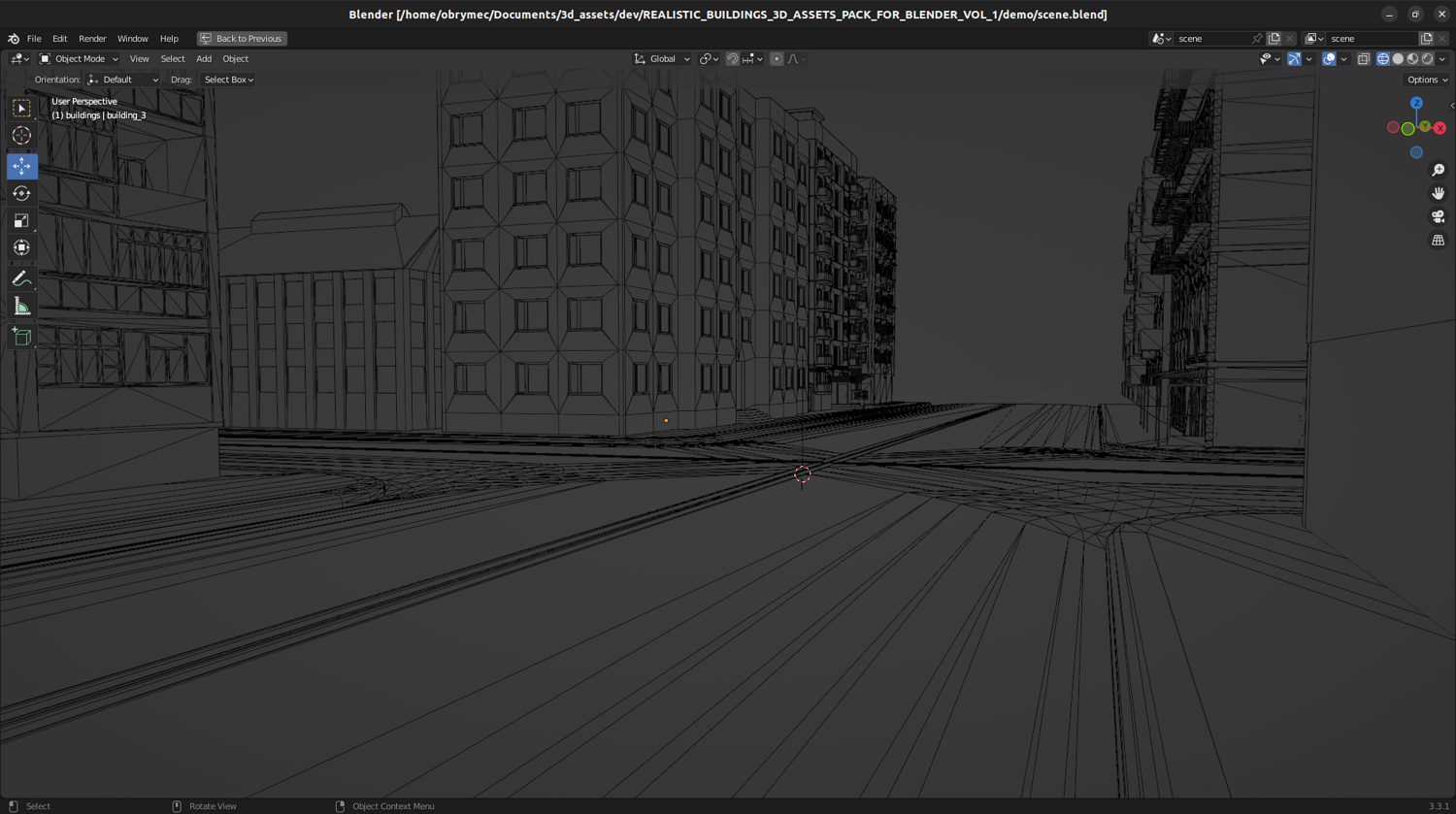This screenshot has width=1456, height=814.
Task: Click the viewport zoom magnifier gizmo
Action: 1438,170
